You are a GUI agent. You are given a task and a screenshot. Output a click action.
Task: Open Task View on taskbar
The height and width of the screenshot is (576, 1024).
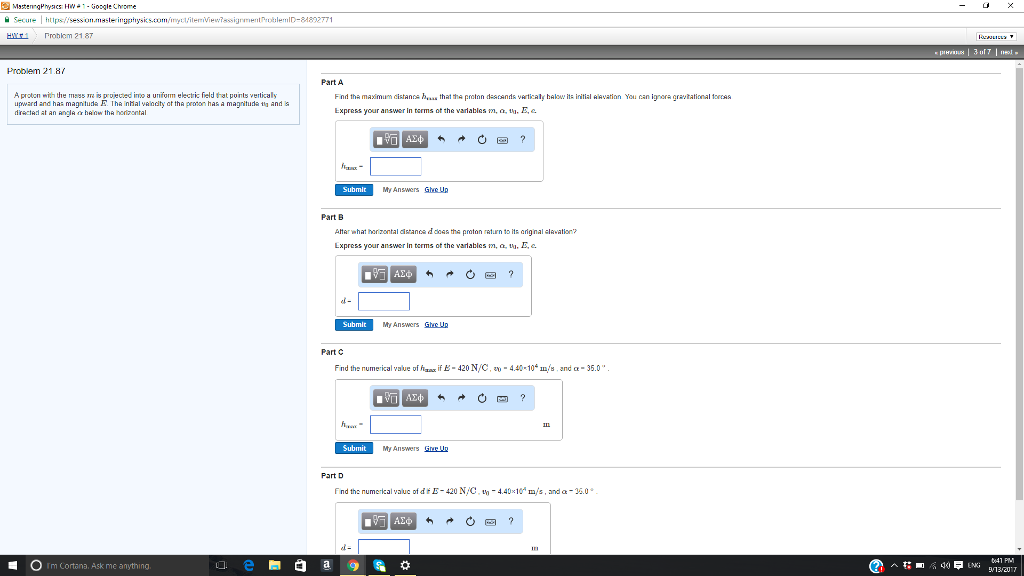(221, 566)
